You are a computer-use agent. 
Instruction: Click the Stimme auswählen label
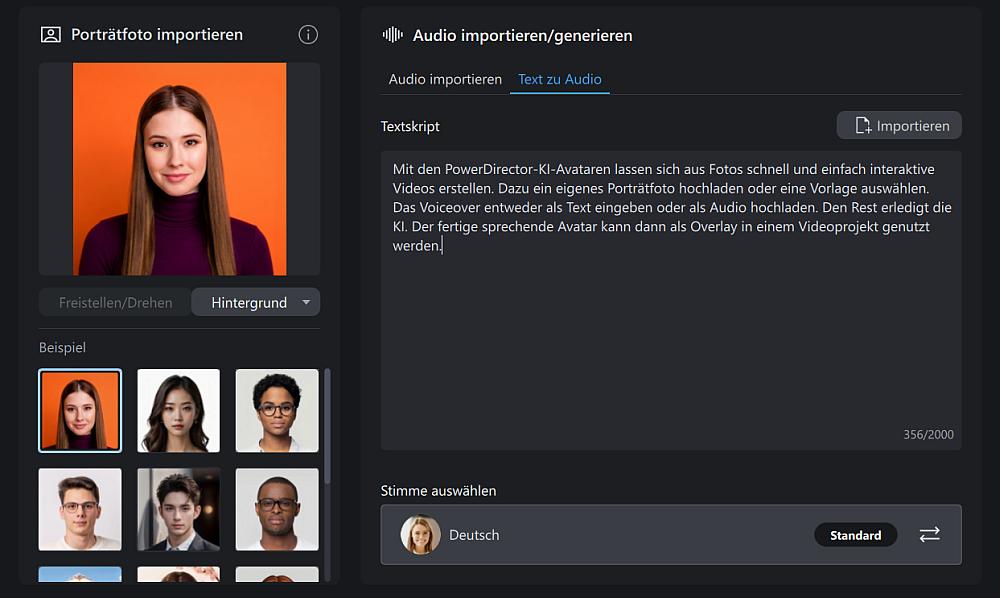(x=438, y=490)
